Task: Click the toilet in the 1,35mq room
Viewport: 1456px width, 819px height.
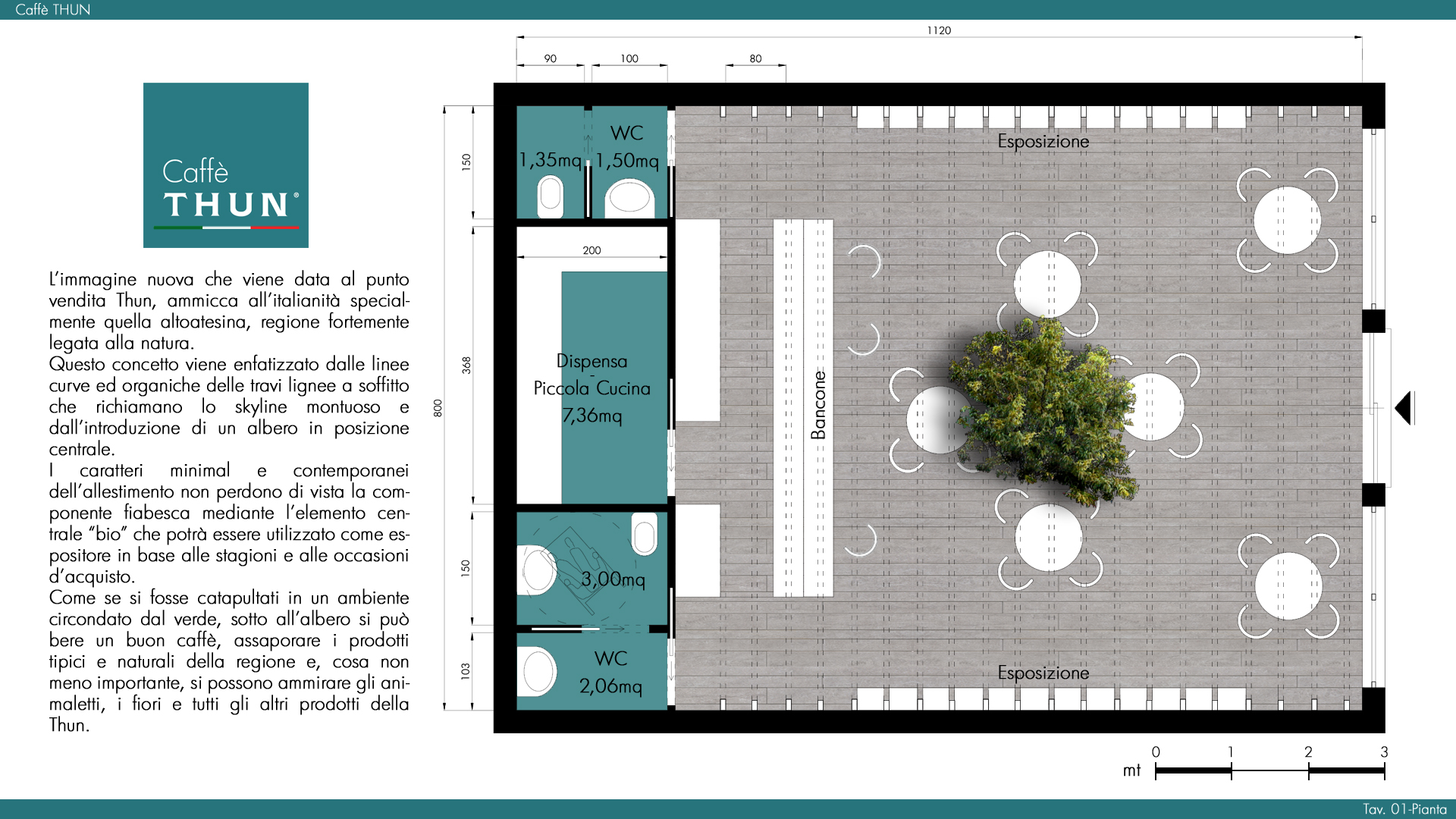Action: click(551, 196)
